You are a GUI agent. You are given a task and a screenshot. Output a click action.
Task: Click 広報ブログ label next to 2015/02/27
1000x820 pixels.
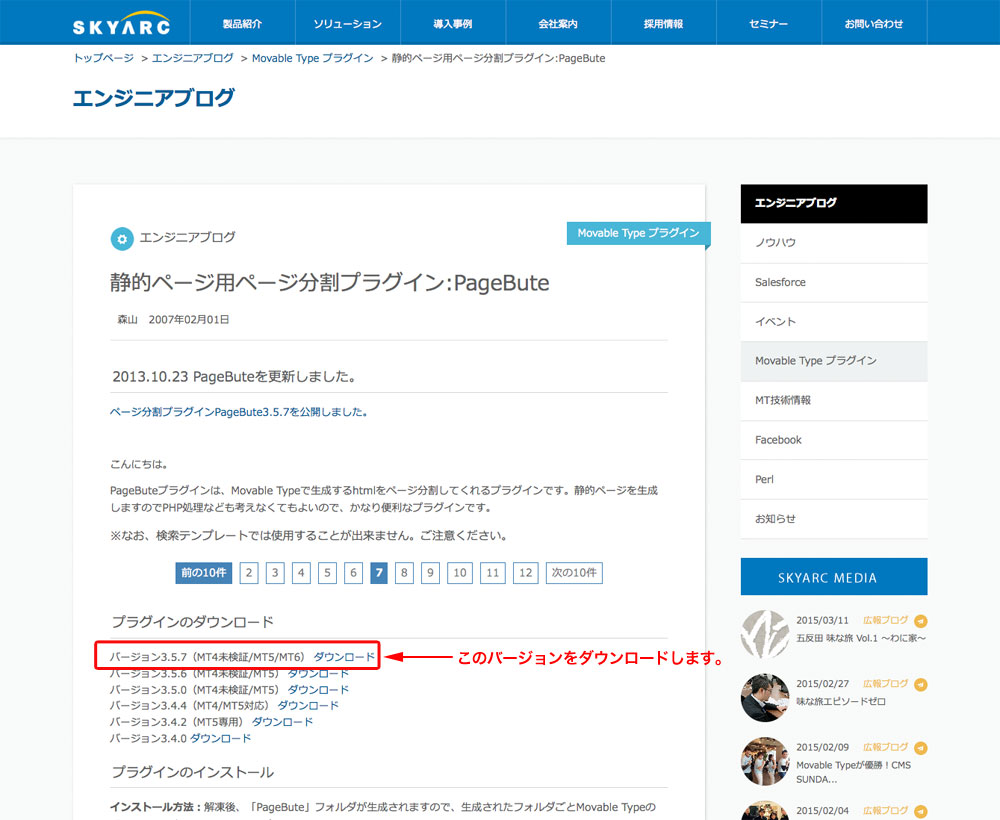tap(885, 684)
